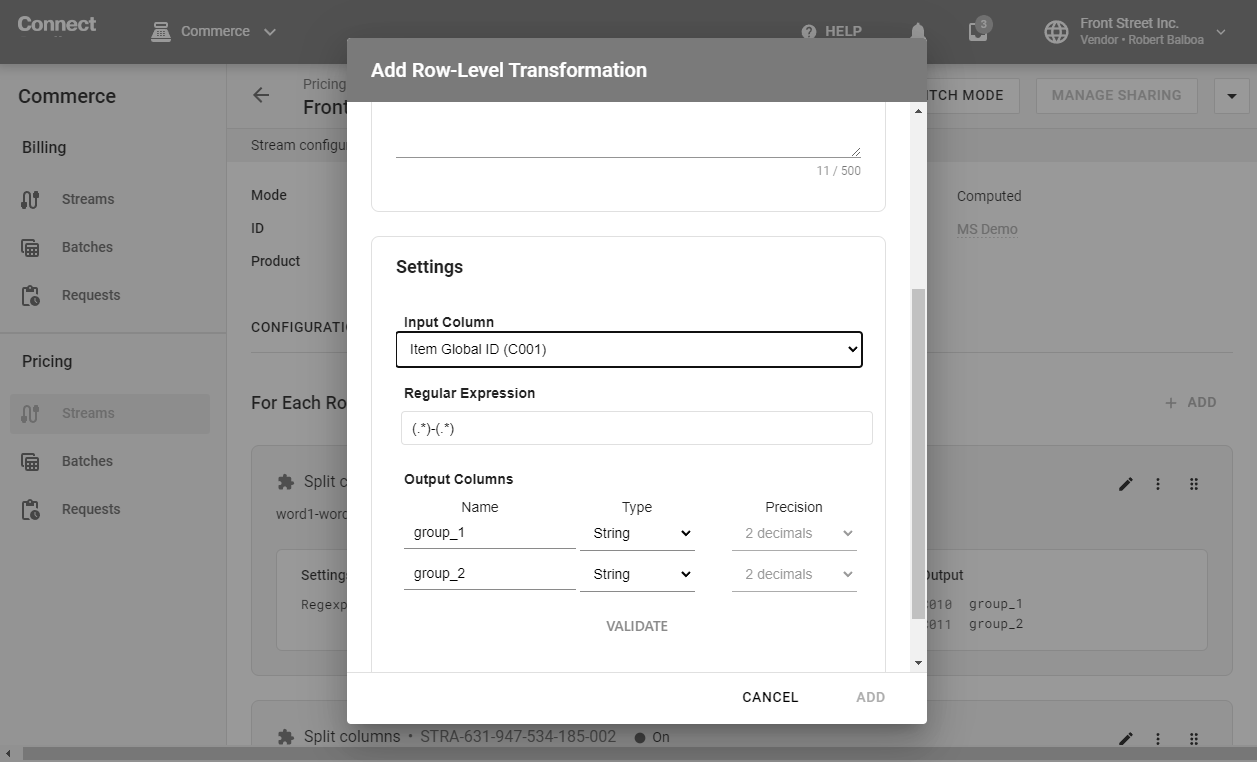Image resolution: width=1257 pixels, height=762 pixels.
Task: Click the dialog scrollbar up arrow
Action: pos(918,110)
